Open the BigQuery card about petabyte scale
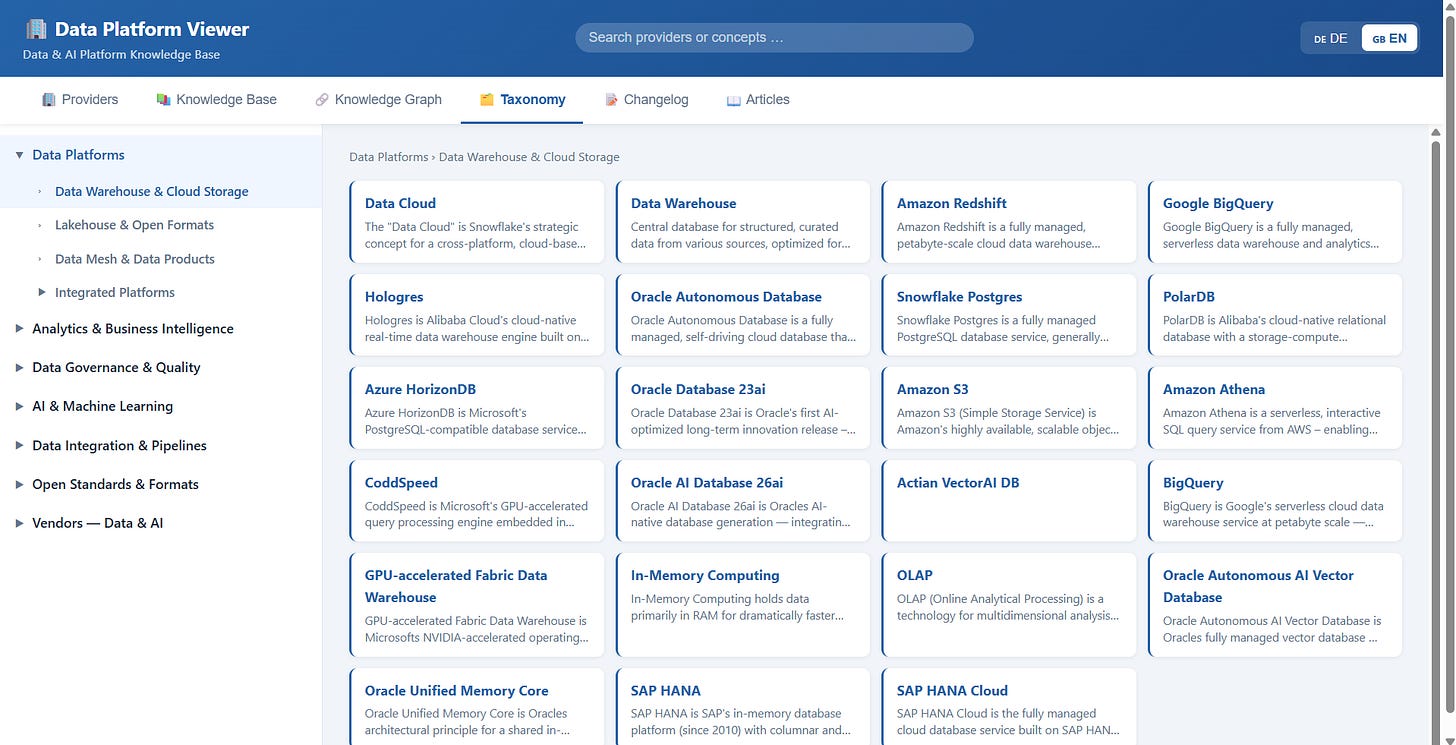Screen dimensions: 1456x745 pos(1275,501)
